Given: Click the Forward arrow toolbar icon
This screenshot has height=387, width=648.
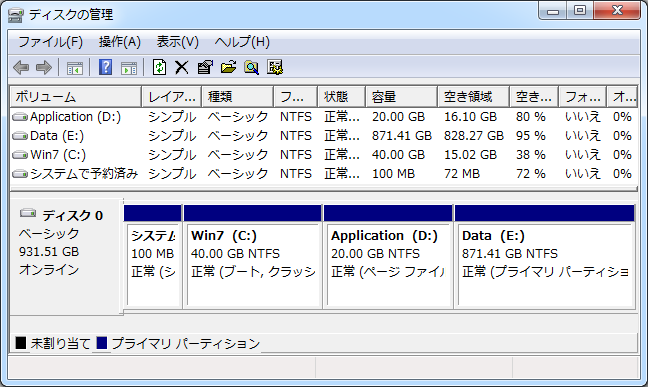Looking at the screenshot, I should 44,67.
